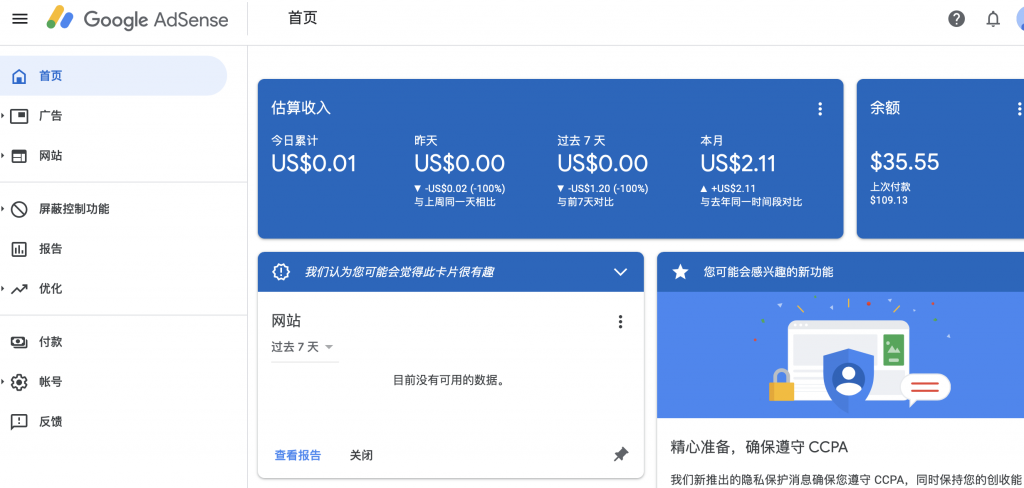Pin the 网站 card with pushpin icon
This screenshot has width=1024, height=488.
(x=620, y=455)
